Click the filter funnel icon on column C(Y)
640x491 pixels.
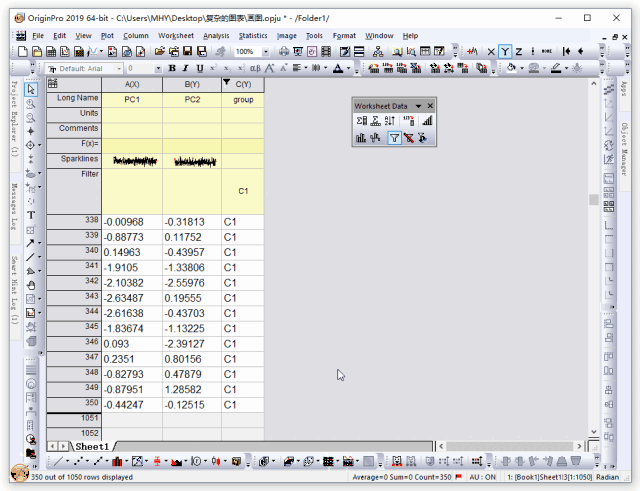227,82
